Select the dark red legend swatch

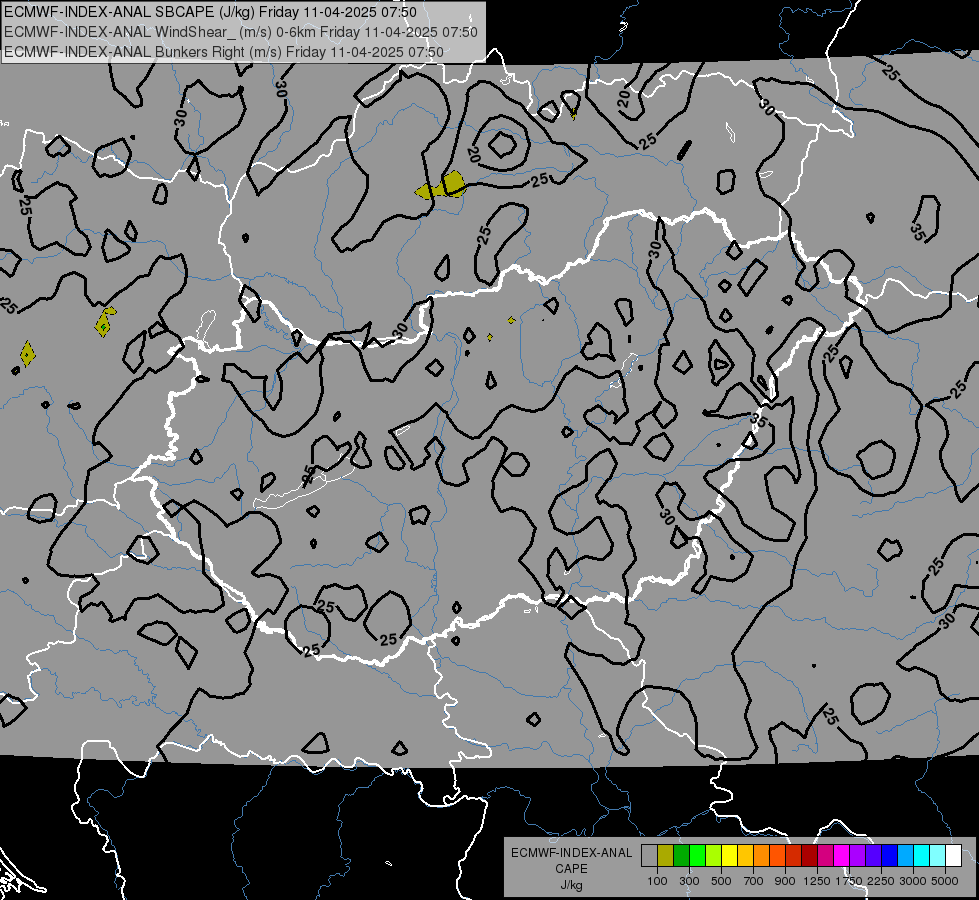click(x=810, y=856)
